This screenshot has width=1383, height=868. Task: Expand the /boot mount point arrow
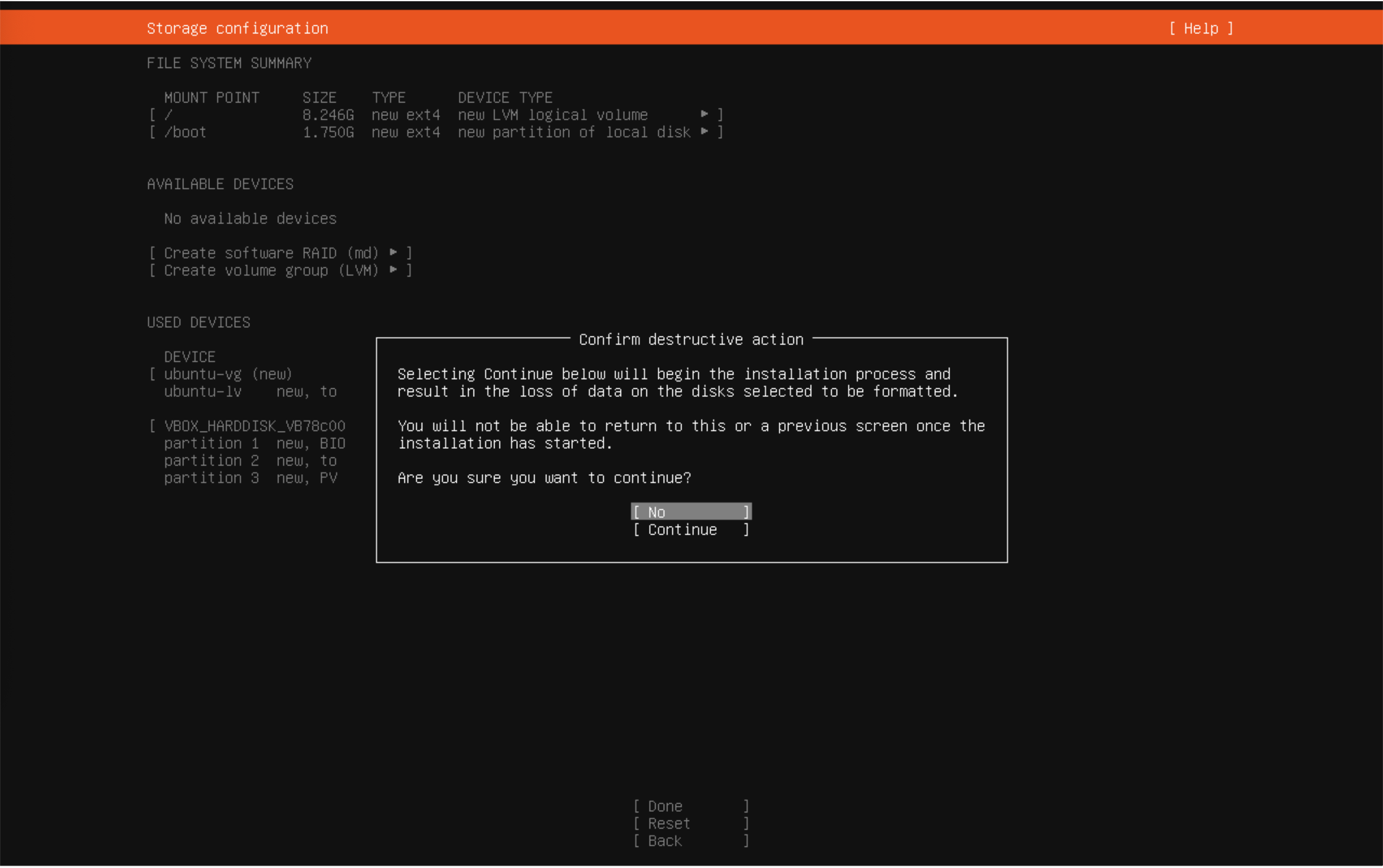[704, 131]
